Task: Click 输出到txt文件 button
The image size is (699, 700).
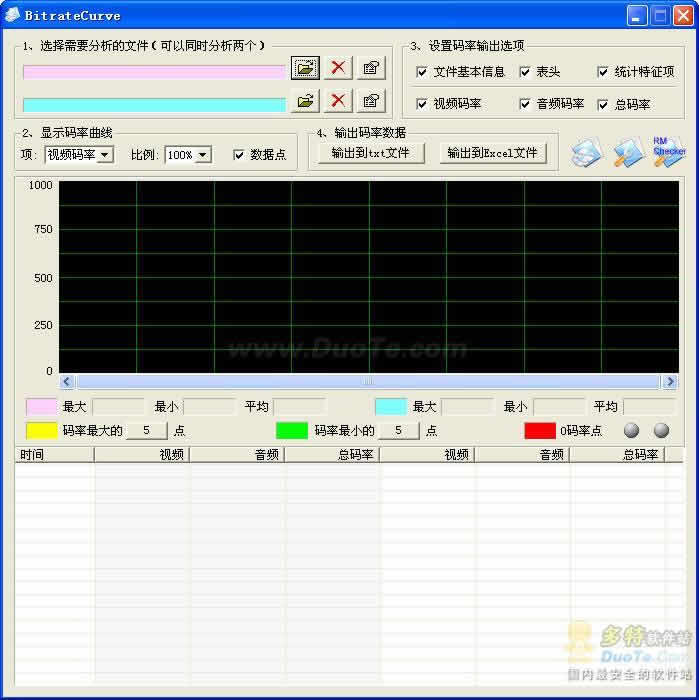Action: click(370, 153)
